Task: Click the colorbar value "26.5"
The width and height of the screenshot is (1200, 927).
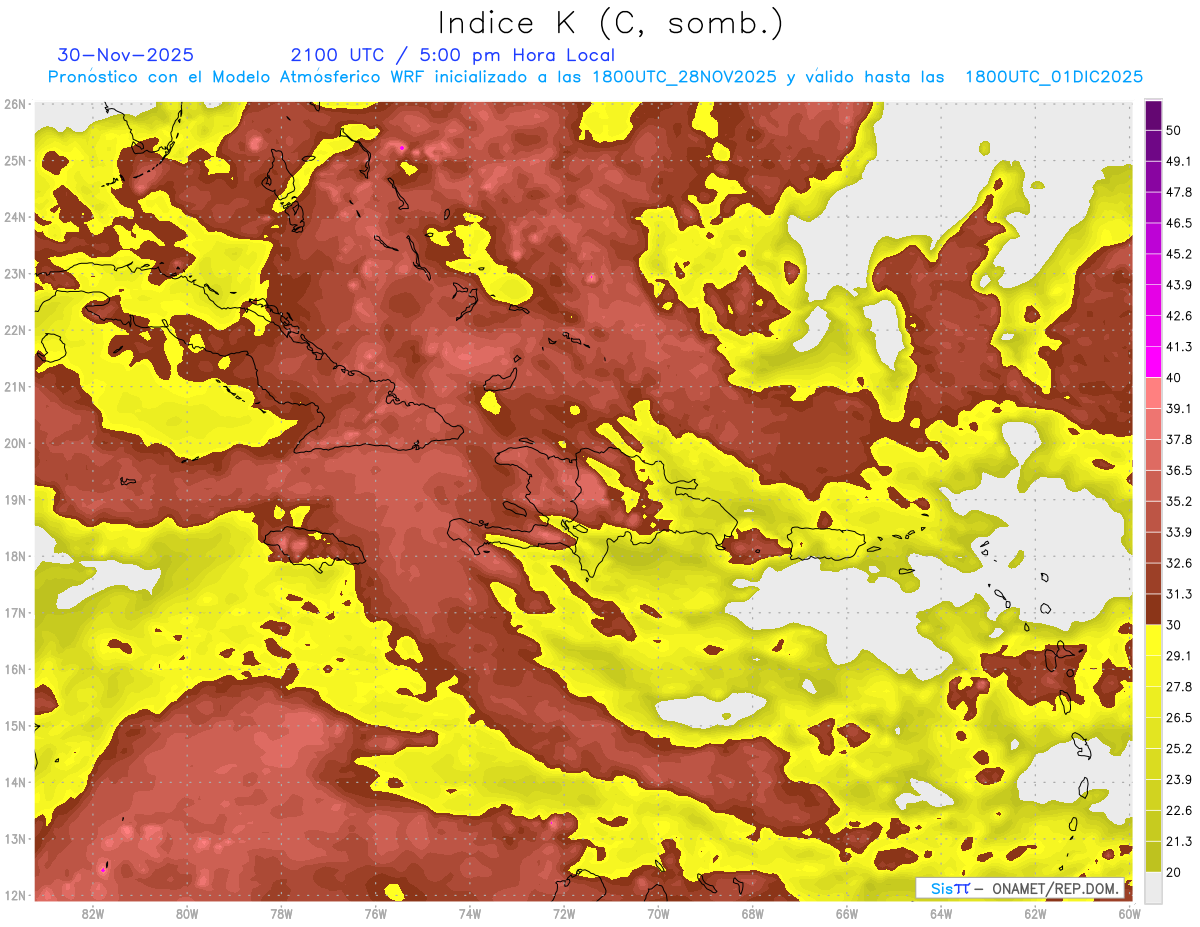Action: tap(1178, 718)
